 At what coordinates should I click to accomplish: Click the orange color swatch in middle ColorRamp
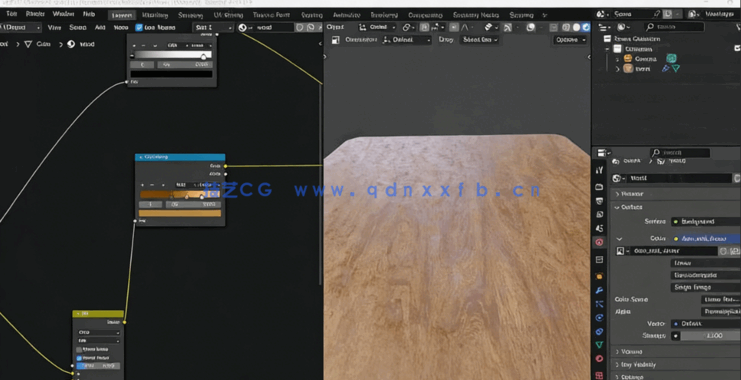coord(180,213)
